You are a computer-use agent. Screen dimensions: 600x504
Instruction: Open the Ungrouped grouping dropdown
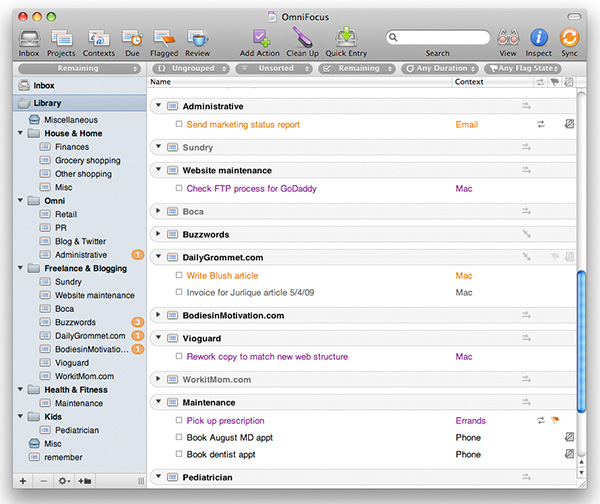191,69
